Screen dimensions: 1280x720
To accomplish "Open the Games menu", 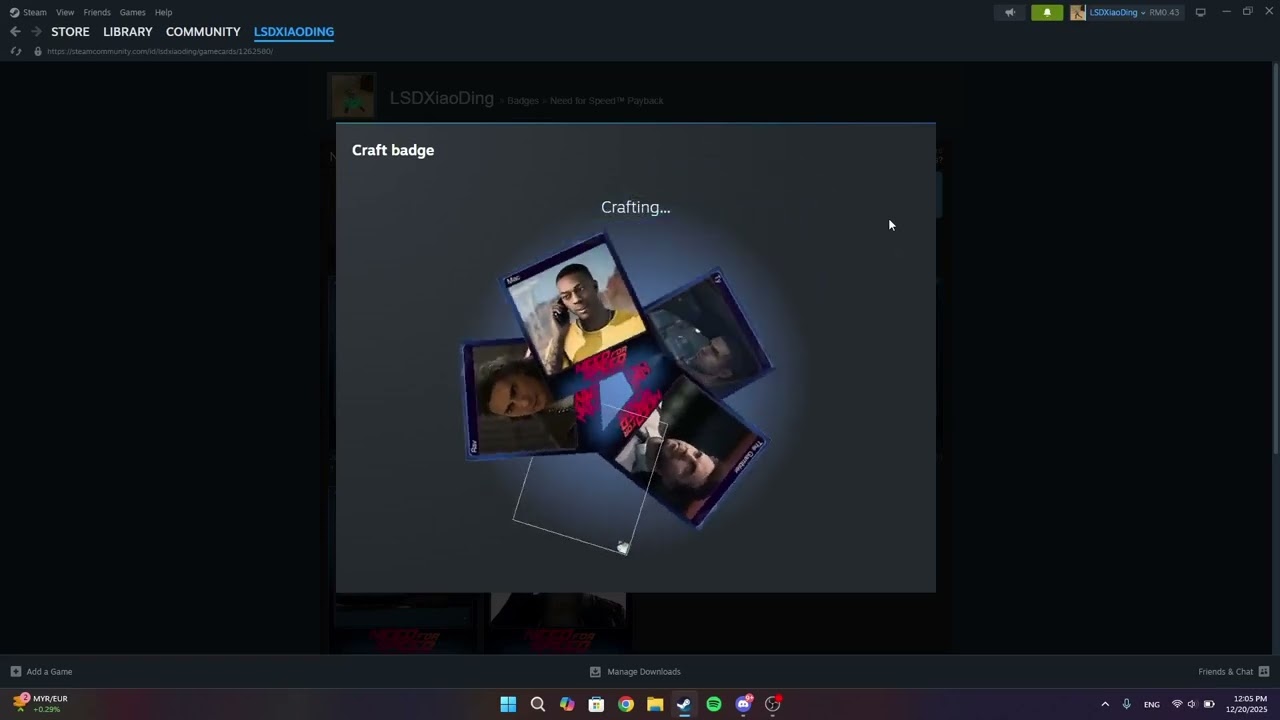I will point(132,12).
